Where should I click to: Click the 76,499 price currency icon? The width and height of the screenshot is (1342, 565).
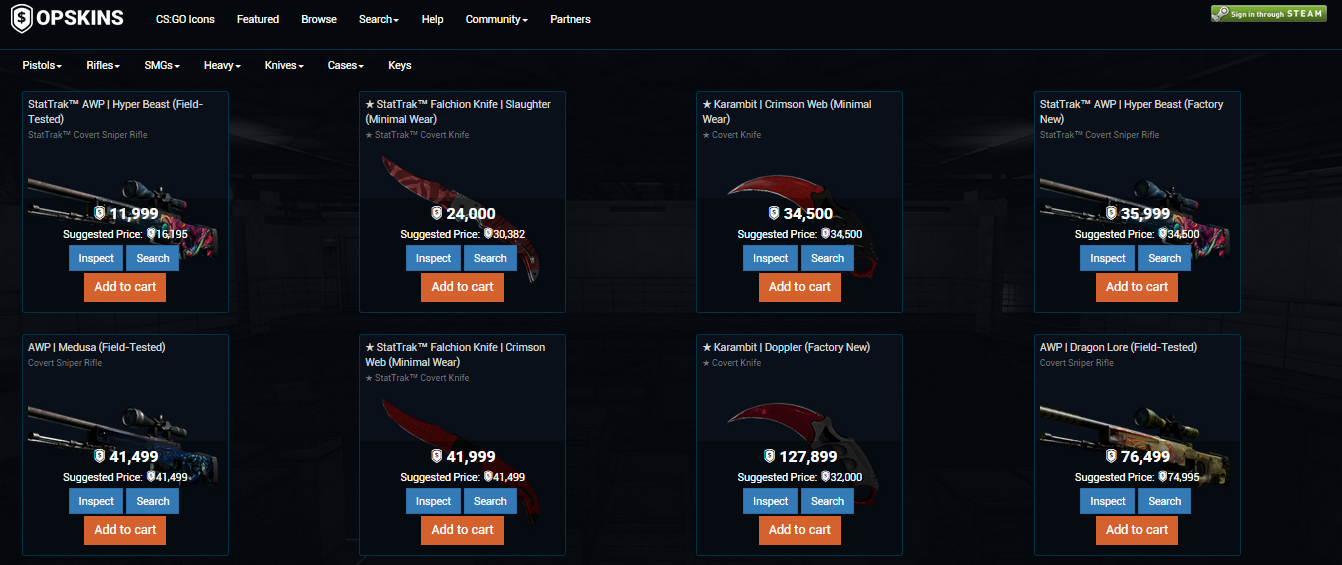pyautogui.click(x=1110, y=456)
